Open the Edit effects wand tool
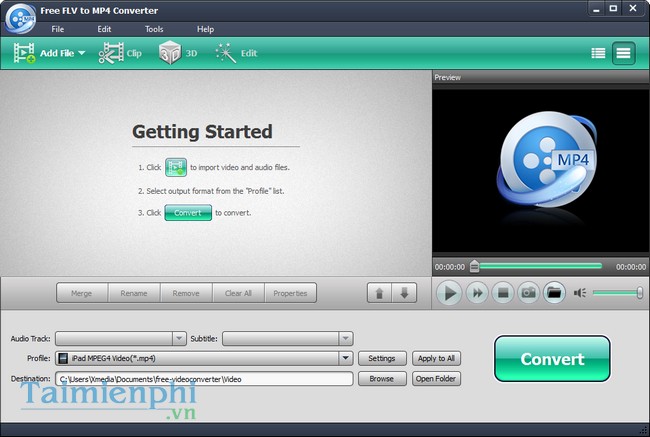650x437 pixels. 236,53
